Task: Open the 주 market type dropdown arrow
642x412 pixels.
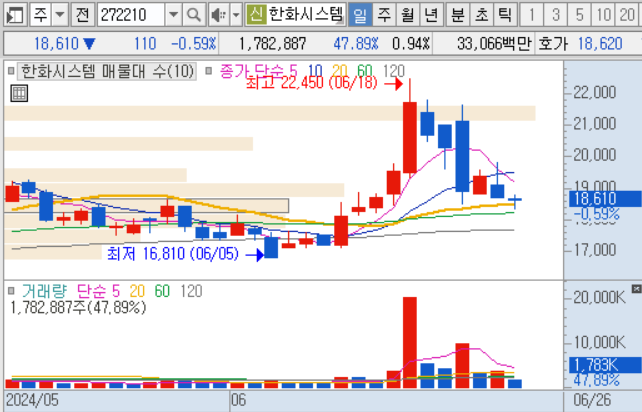Action: (x=60, y=15)
